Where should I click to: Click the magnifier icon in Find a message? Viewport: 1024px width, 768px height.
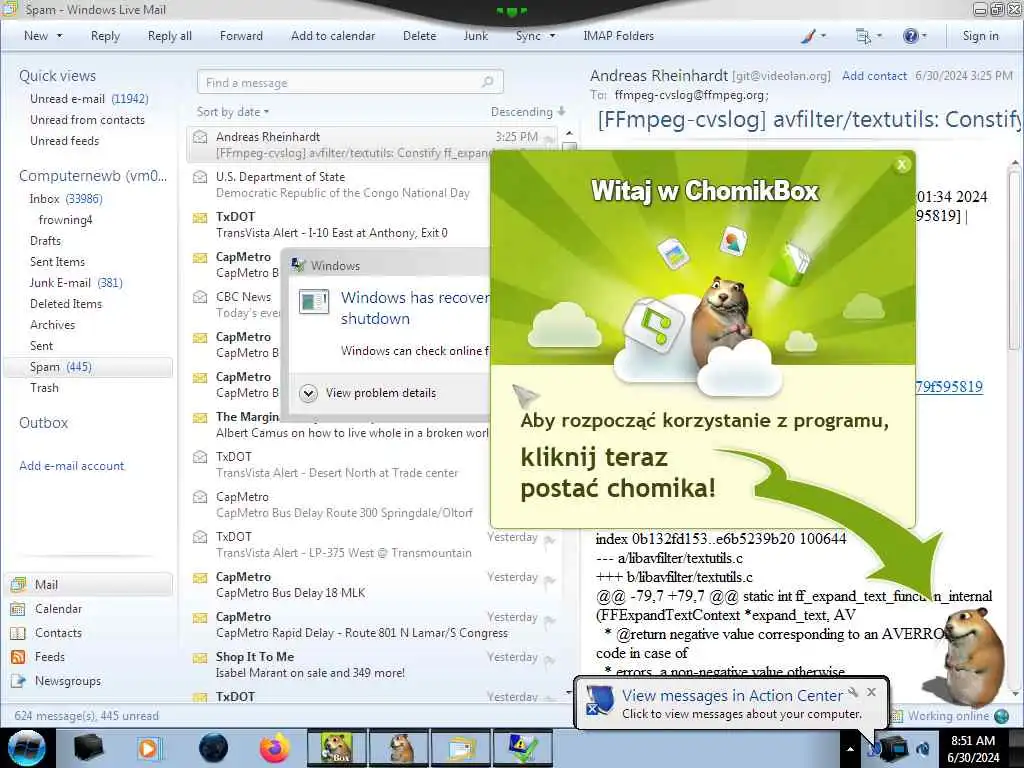(487, 82)
